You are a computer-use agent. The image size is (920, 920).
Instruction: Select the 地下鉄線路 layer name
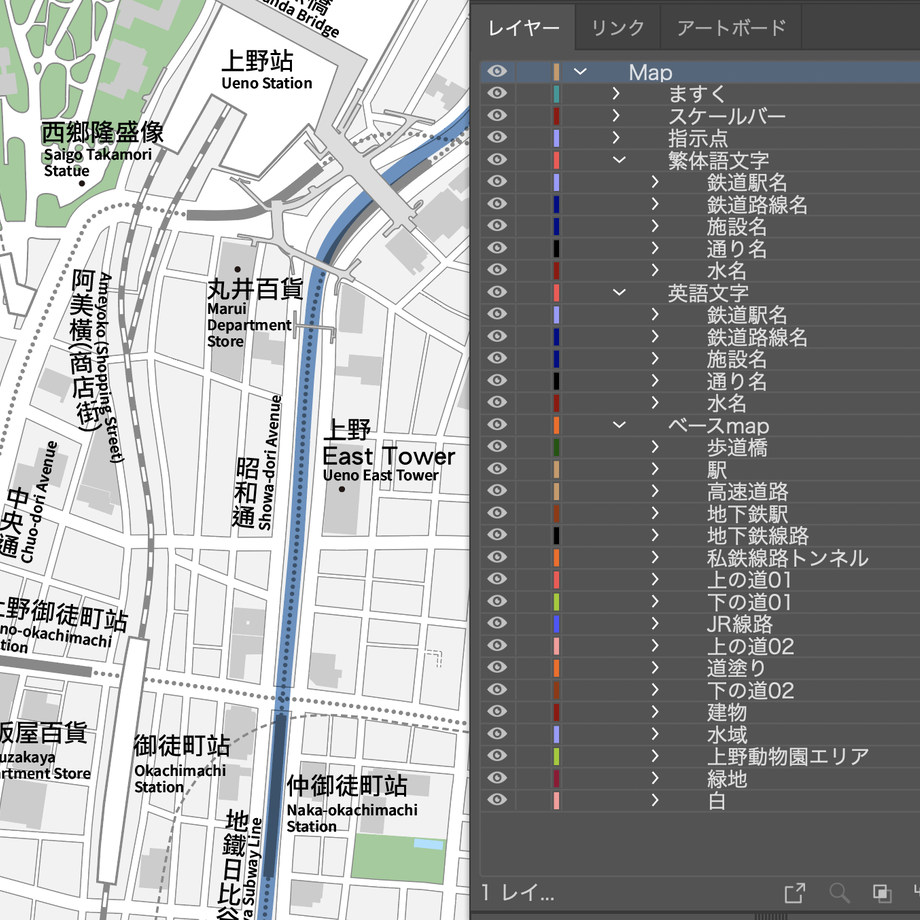tap(757, 536)
